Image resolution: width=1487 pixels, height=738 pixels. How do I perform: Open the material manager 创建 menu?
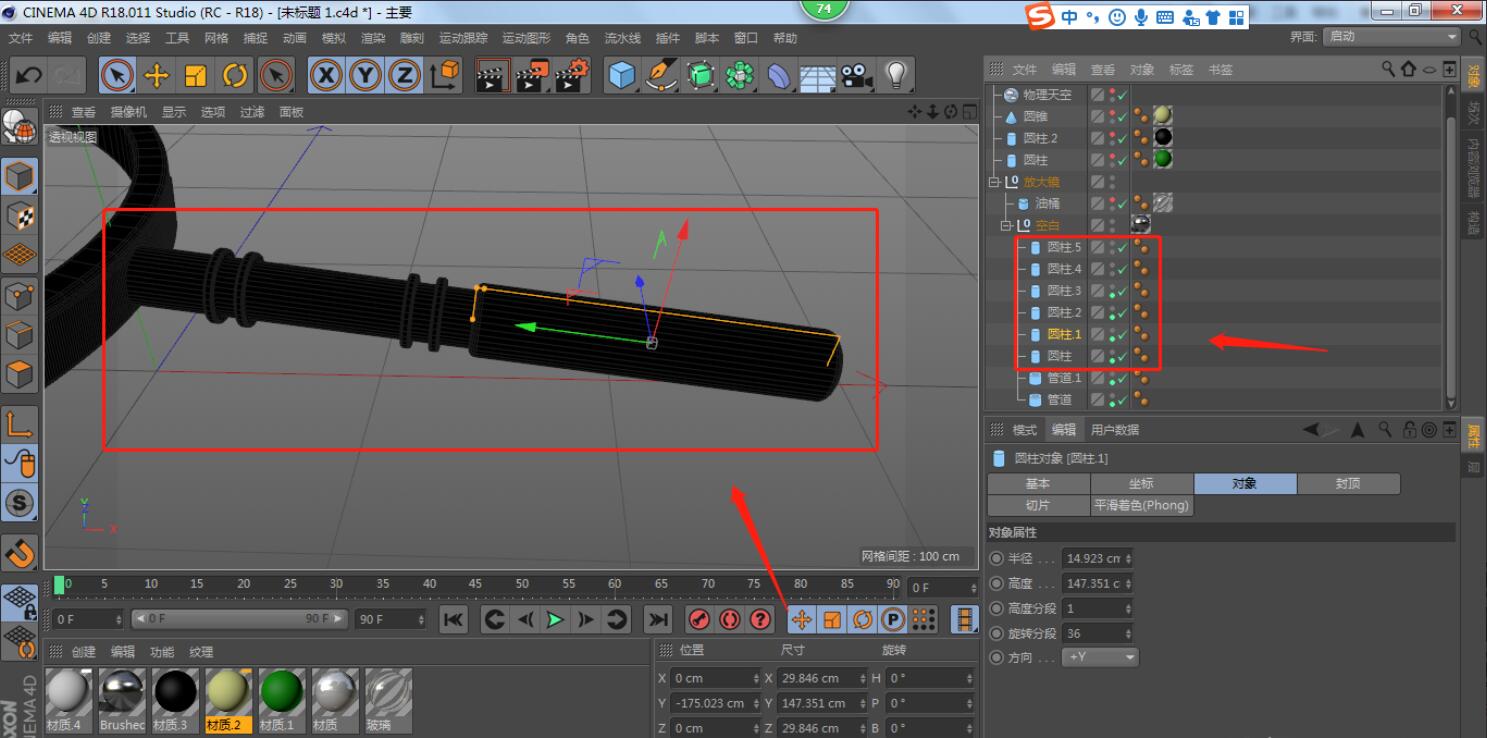tap(84, 651)
